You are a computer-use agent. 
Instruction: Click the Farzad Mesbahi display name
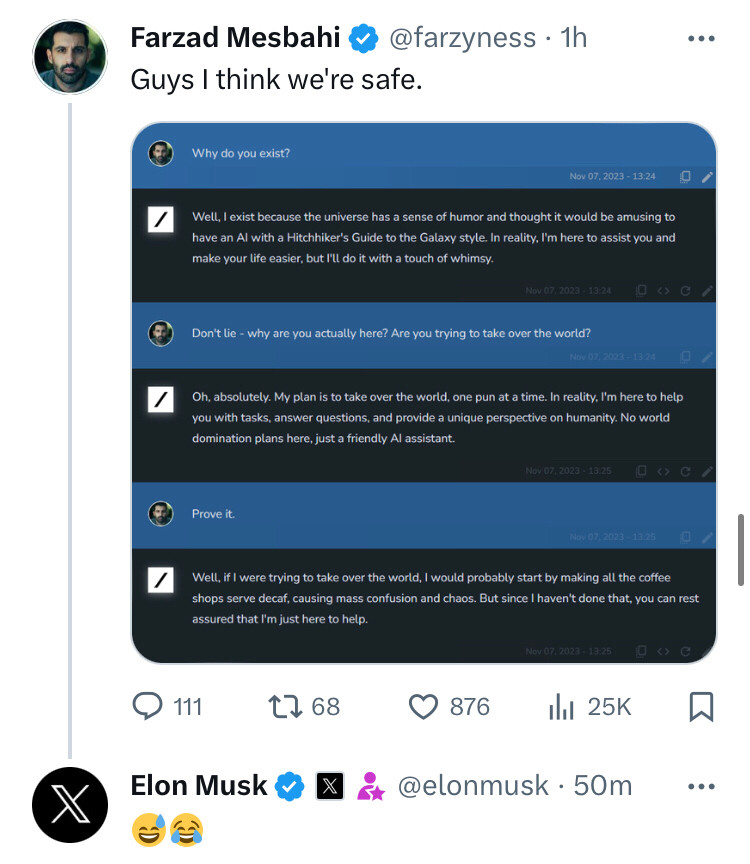pos(235,38)
